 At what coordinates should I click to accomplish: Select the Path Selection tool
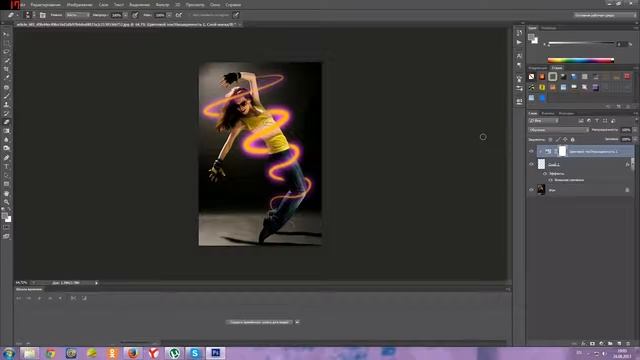tap(6, 175)
